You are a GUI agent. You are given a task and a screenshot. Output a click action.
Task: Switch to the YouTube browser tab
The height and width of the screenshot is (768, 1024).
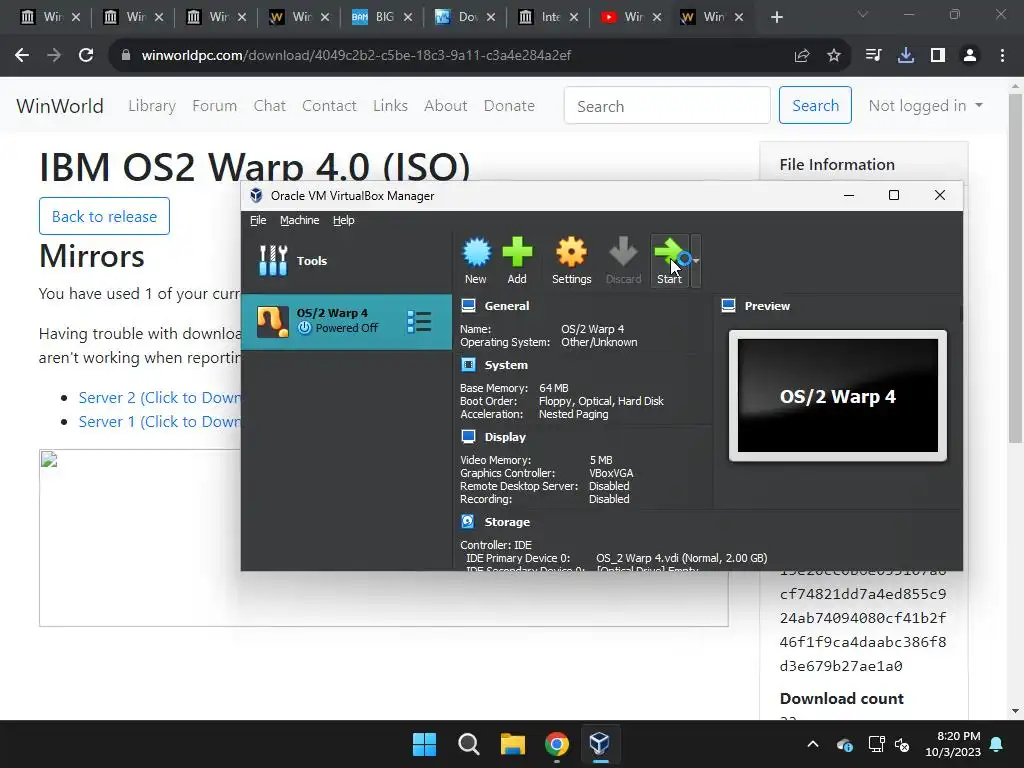coord(632,17)
